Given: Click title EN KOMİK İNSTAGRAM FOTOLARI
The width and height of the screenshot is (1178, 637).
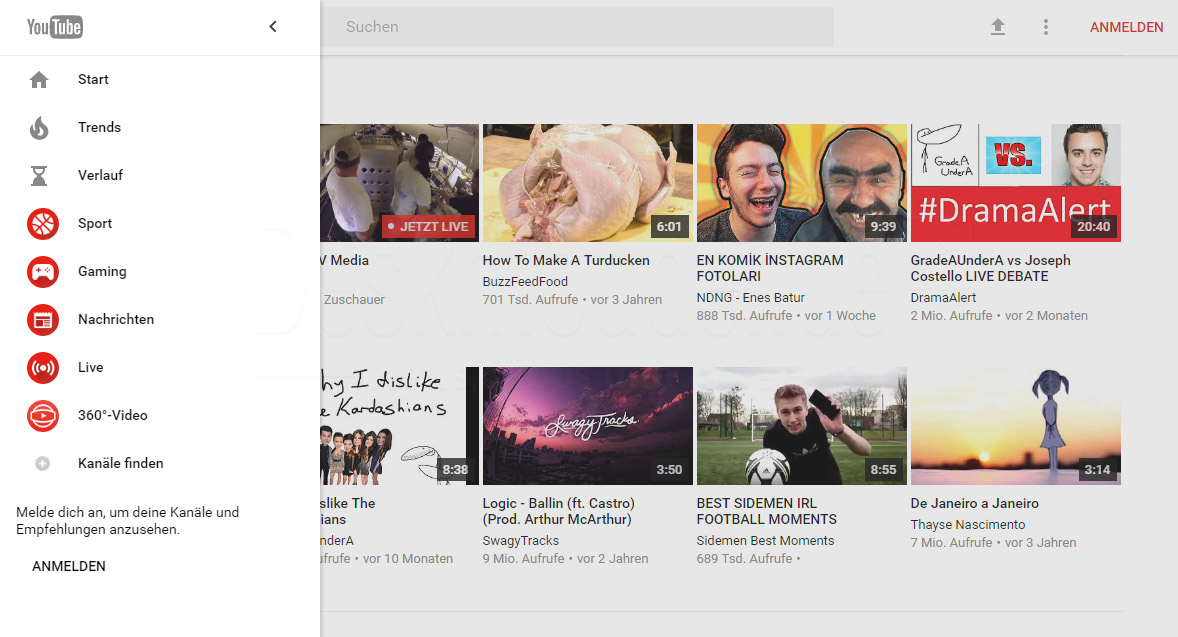Looking at the screenshot, I should coord(770,268).
